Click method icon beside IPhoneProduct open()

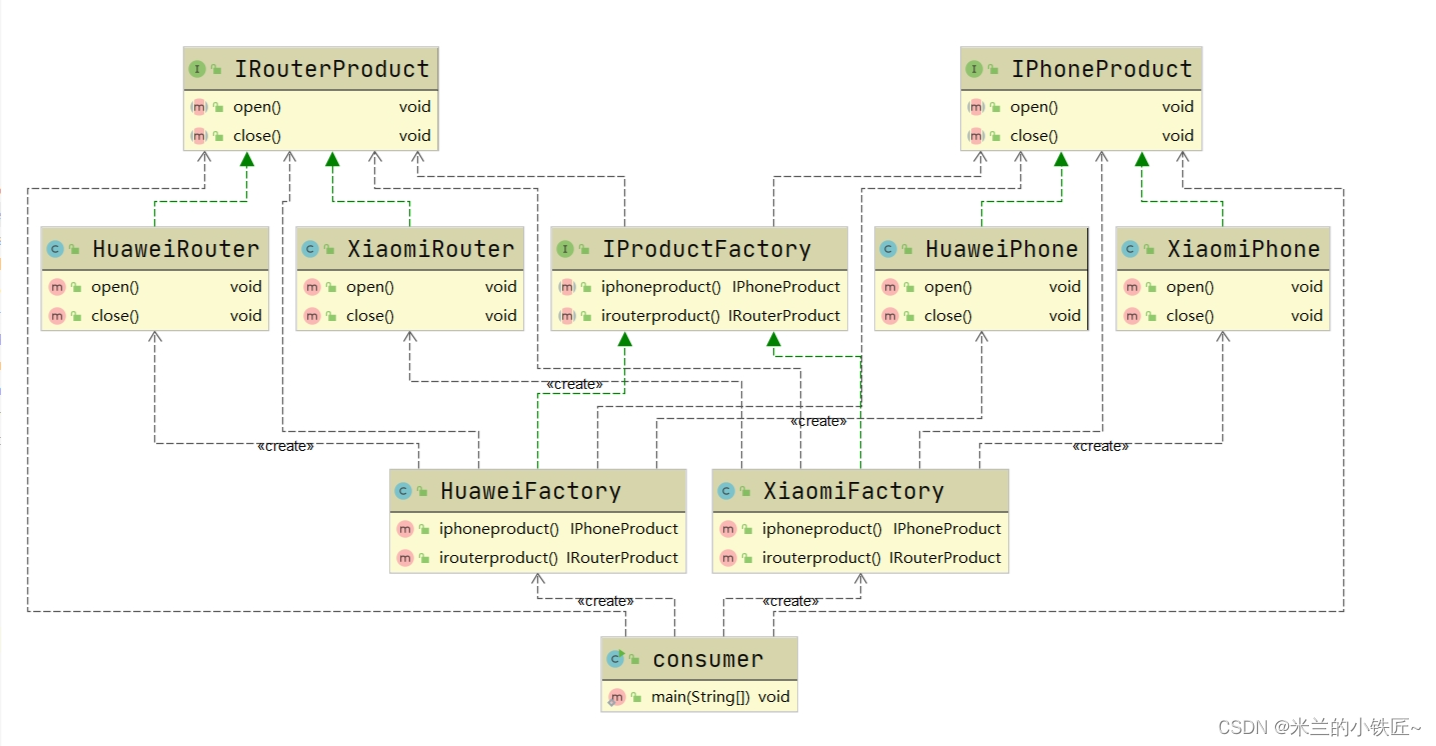[x=976, y=107]
